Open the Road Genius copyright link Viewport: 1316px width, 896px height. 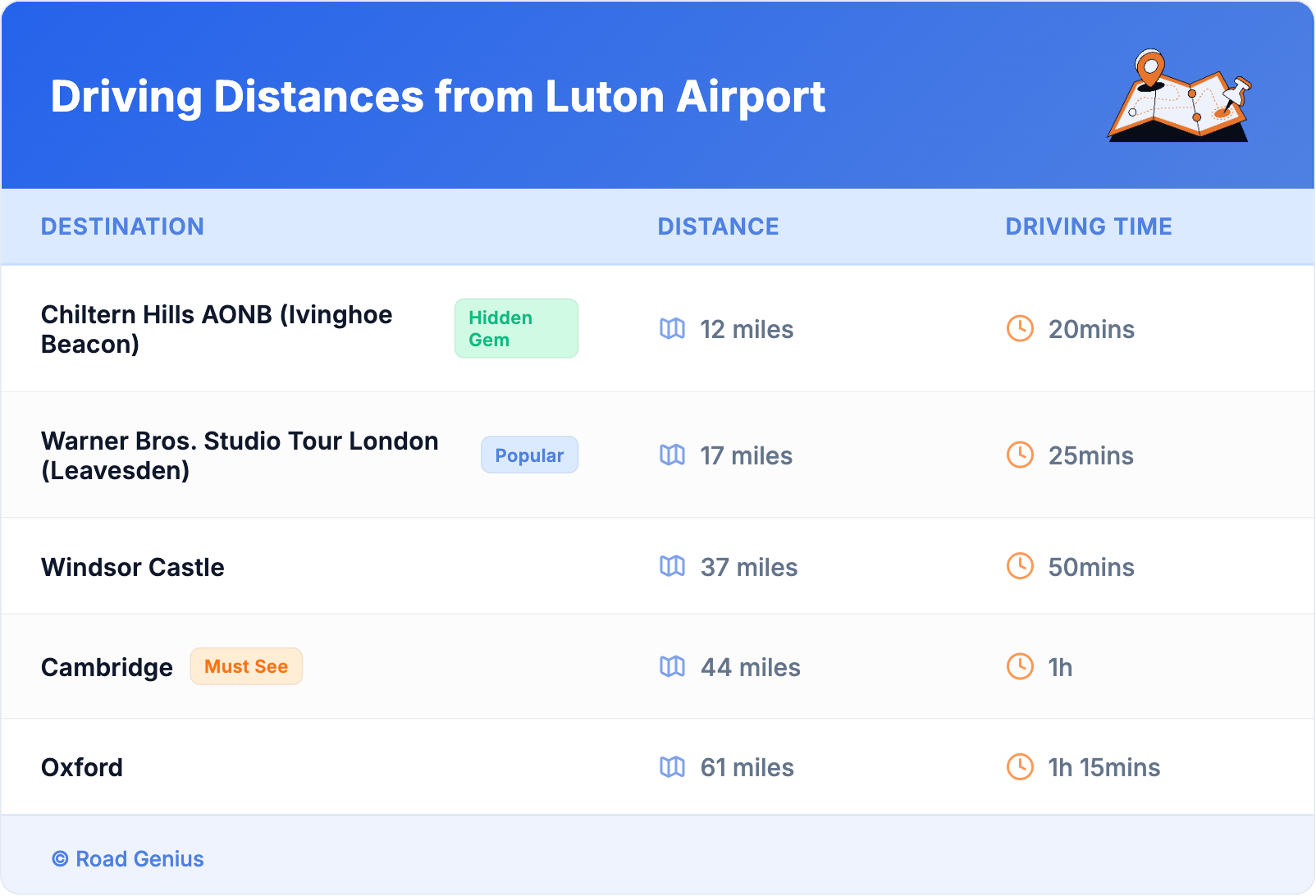click(128, 858)
